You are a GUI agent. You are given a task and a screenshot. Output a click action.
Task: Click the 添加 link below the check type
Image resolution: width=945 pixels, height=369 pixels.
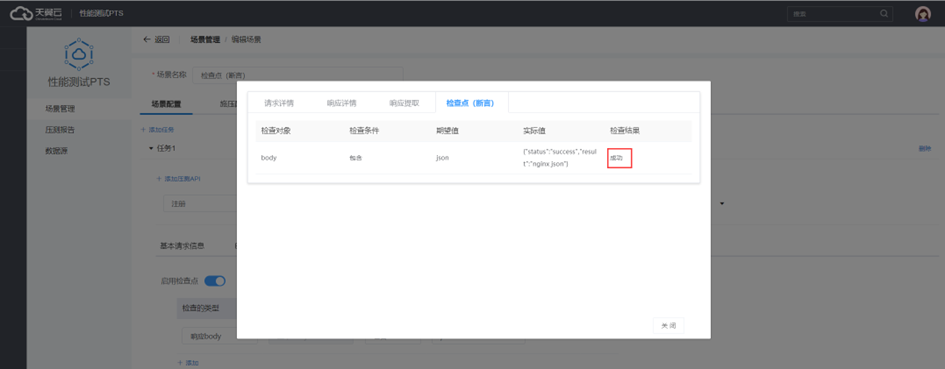[189, 362]
